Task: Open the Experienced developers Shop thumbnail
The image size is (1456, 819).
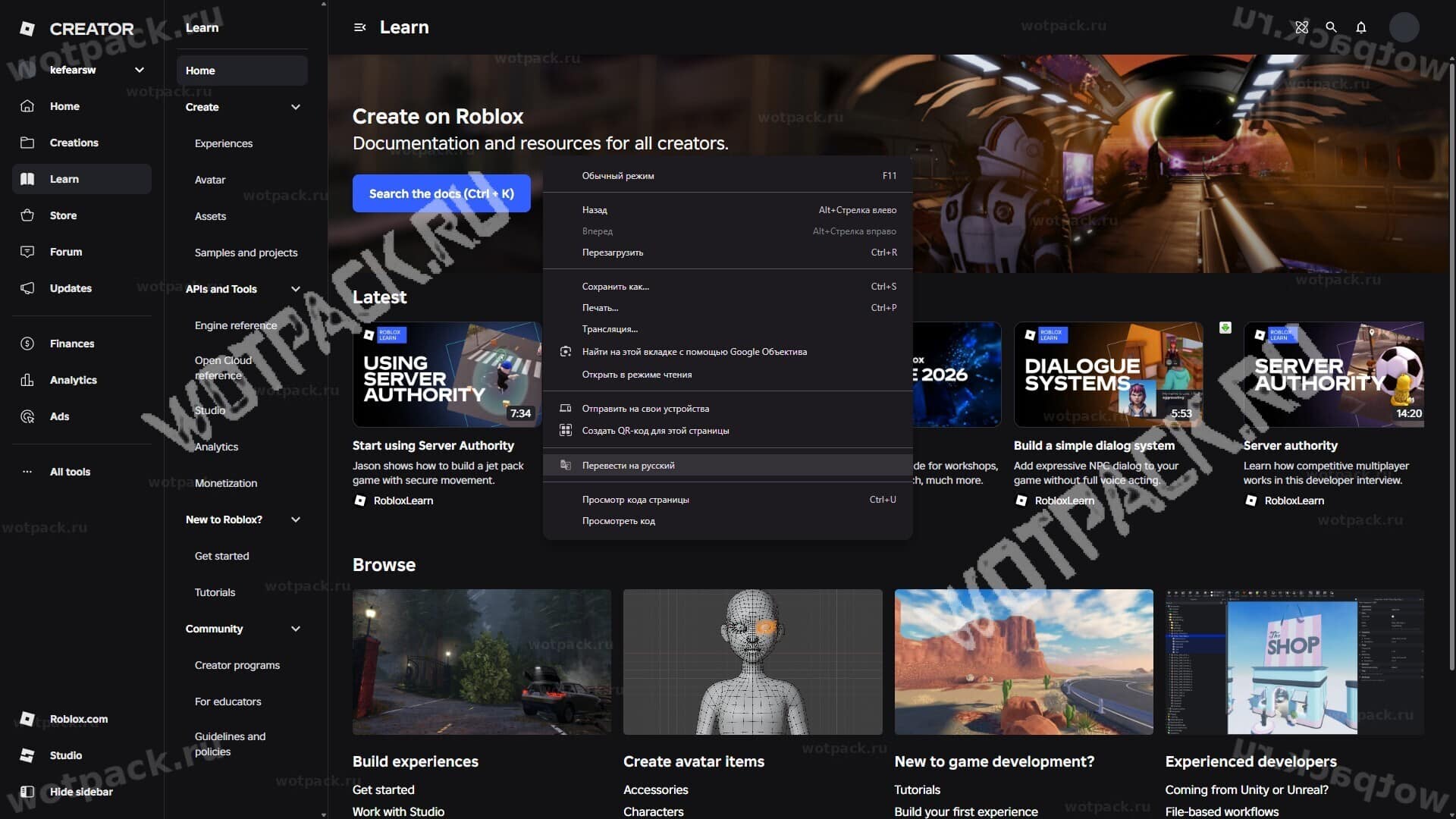Action: (x=1294, y=662)
